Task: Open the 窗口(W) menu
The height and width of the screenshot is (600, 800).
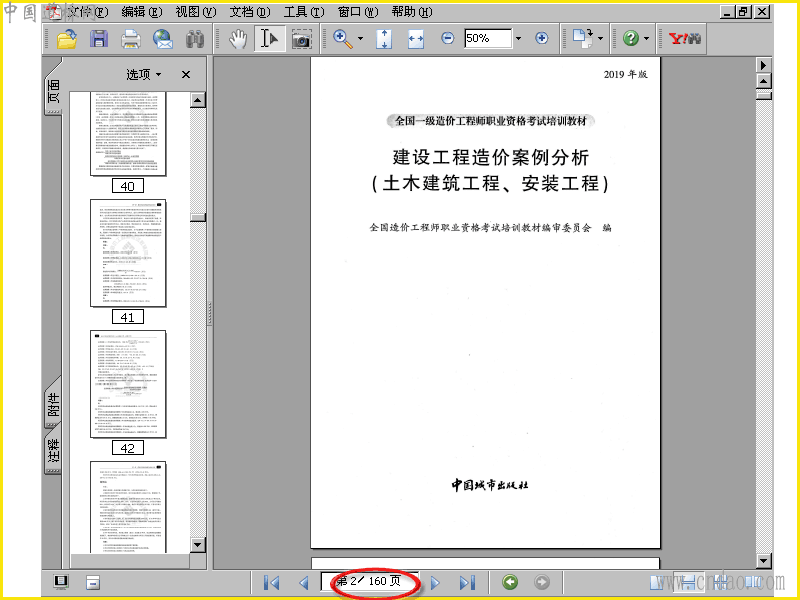Action: click(x=358, y=11)
